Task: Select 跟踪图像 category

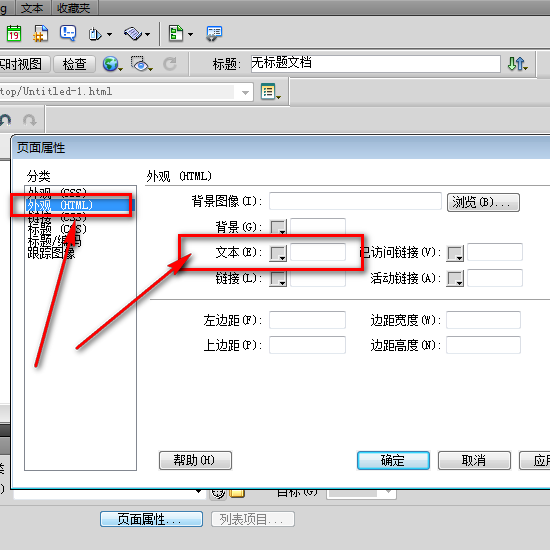Action: pos(51,253)
